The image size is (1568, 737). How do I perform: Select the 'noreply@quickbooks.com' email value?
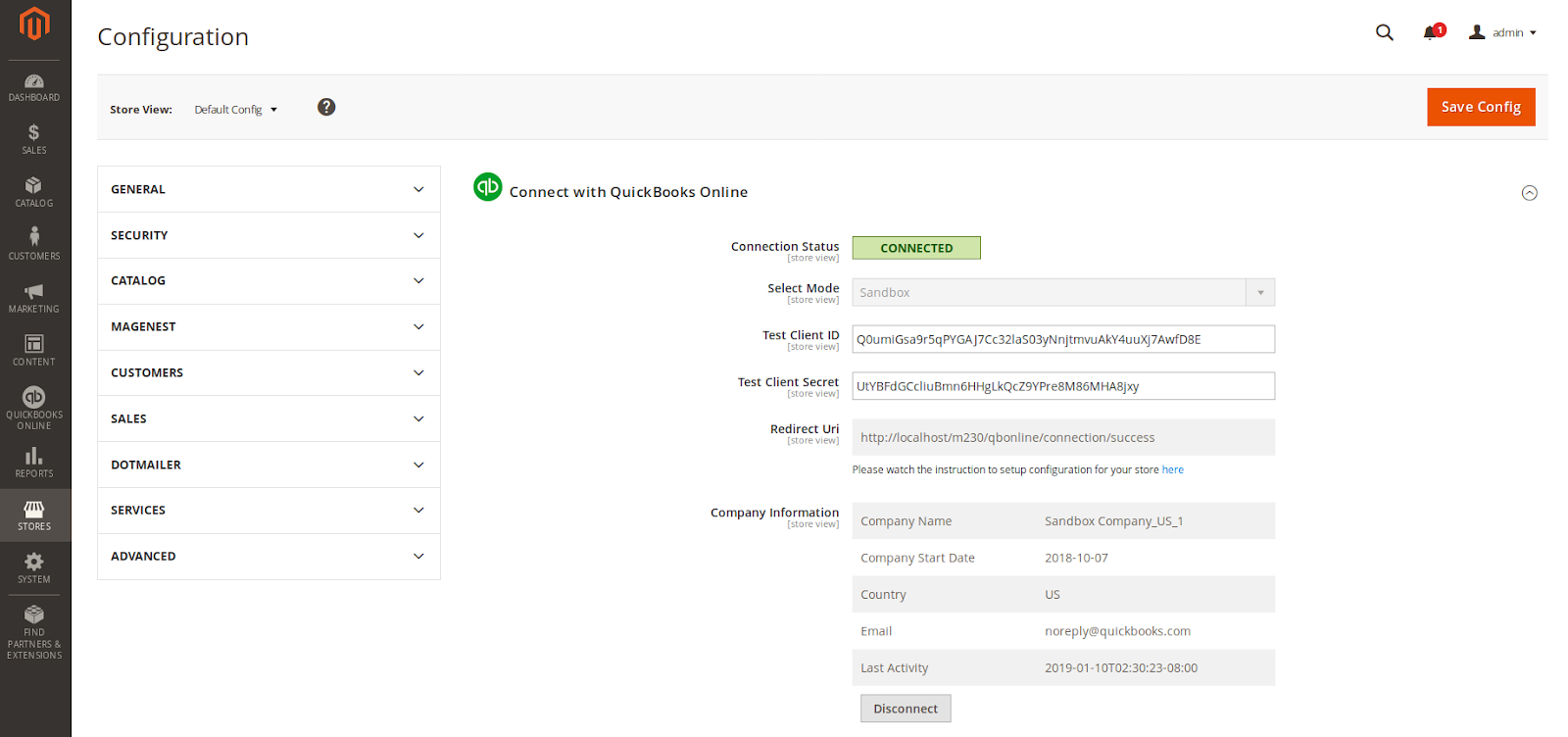point(1117,631)
